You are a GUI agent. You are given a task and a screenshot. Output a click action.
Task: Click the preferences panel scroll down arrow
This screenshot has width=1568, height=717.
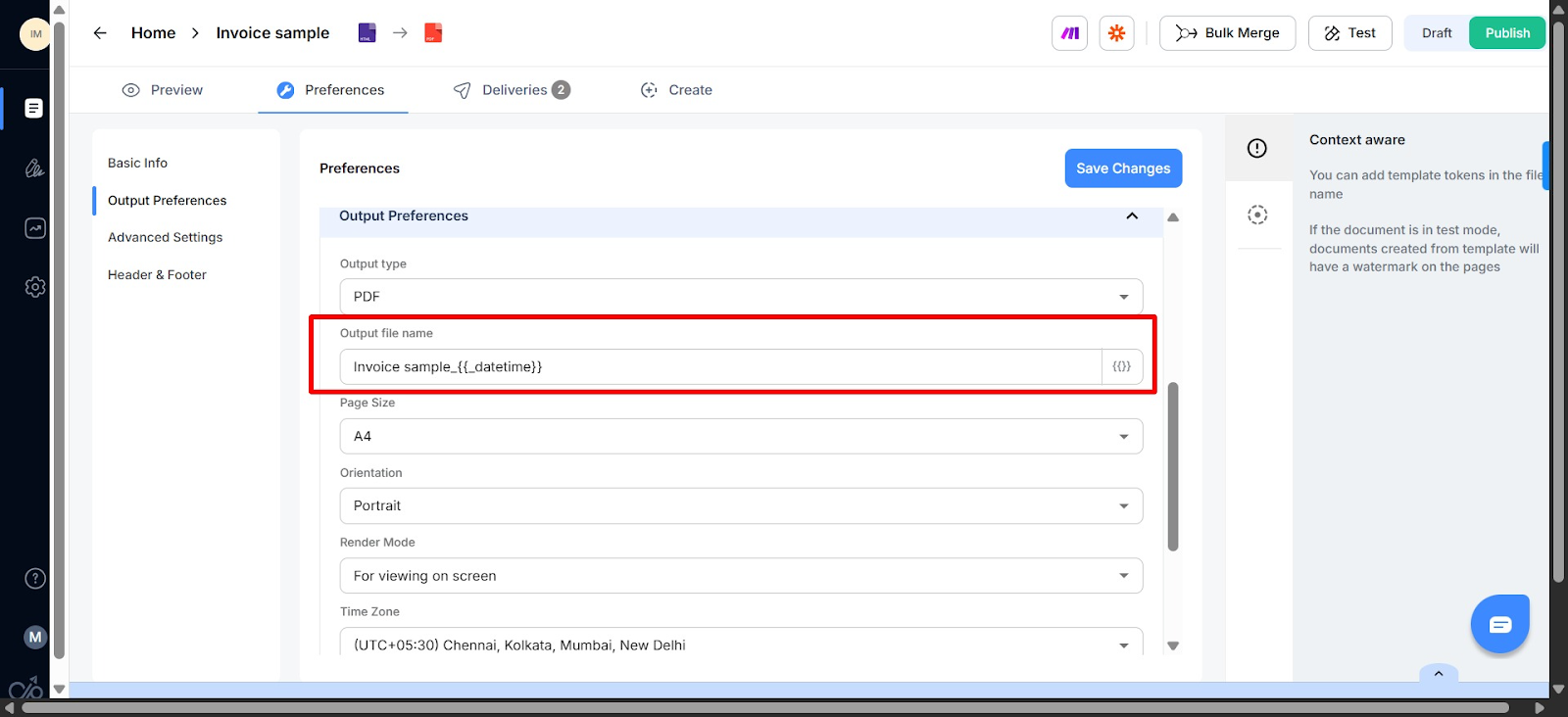point(1173,645)
